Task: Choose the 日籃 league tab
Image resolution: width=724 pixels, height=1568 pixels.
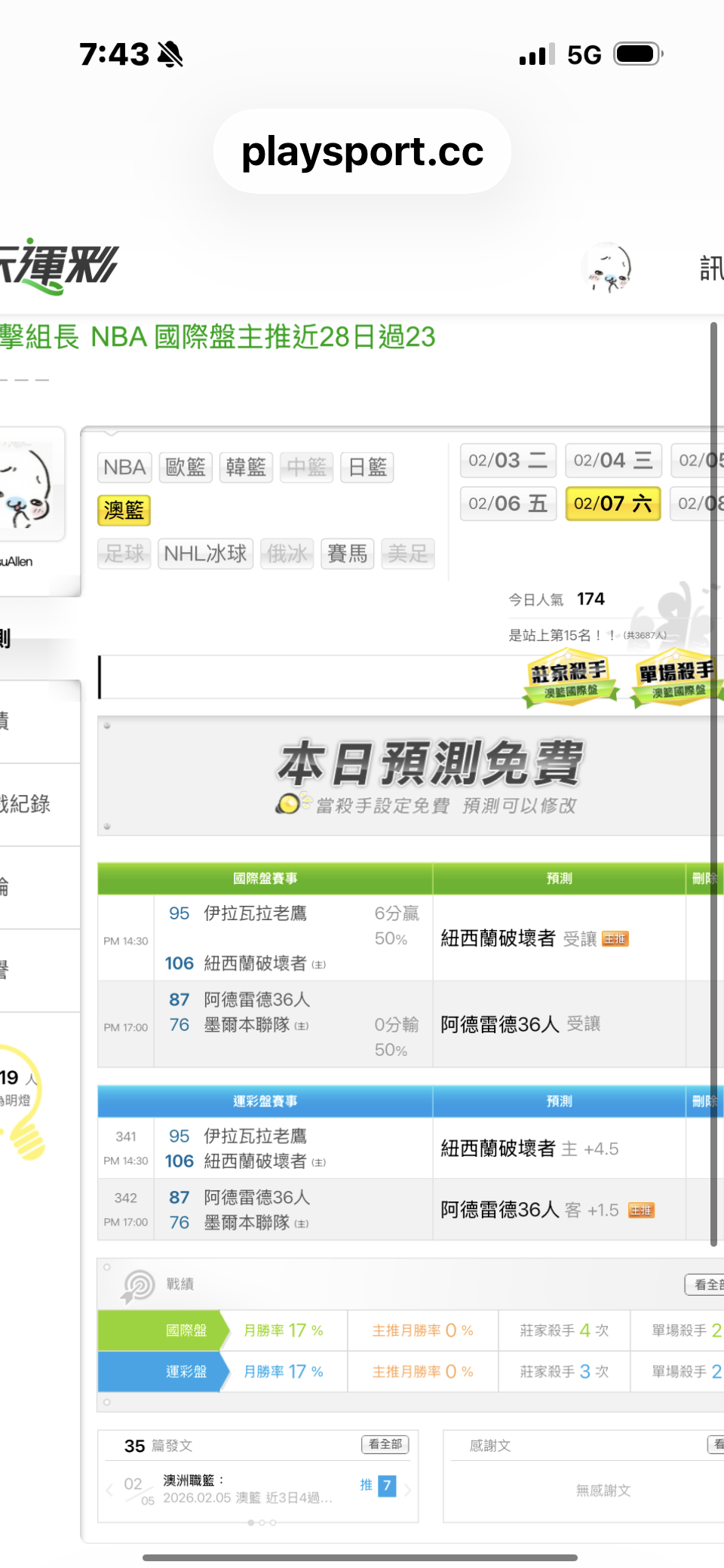Action: [367, 468]
